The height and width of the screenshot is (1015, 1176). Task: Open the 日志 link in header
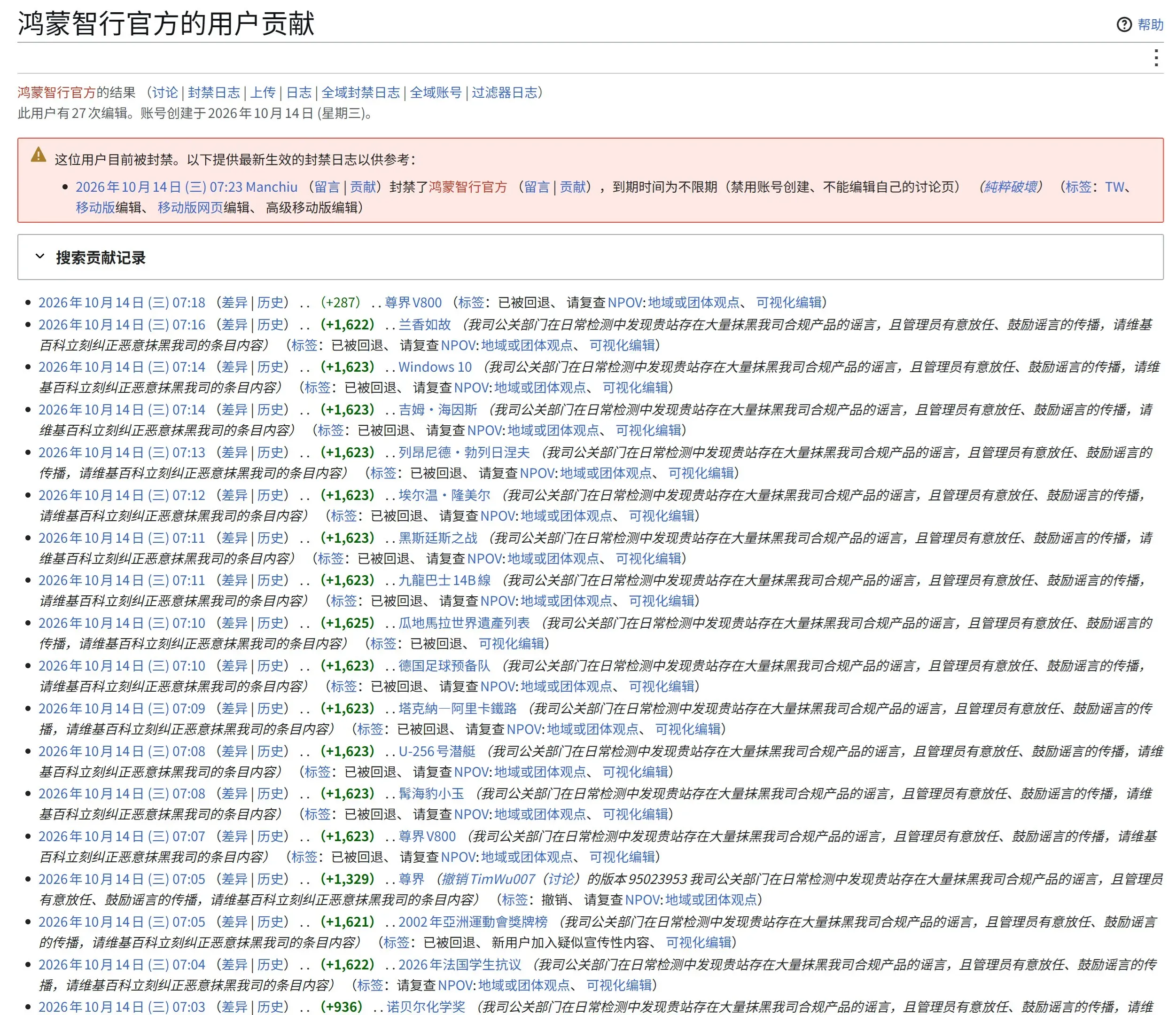click(x=298, y=93)
